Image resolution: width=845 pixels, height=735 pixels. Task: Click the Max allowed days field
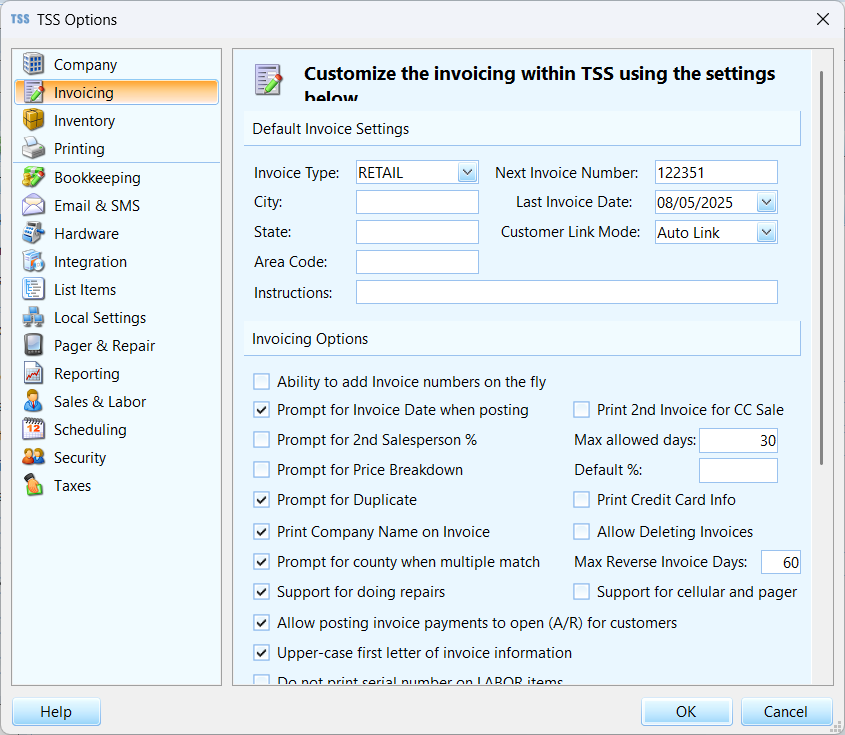(738, 440)
